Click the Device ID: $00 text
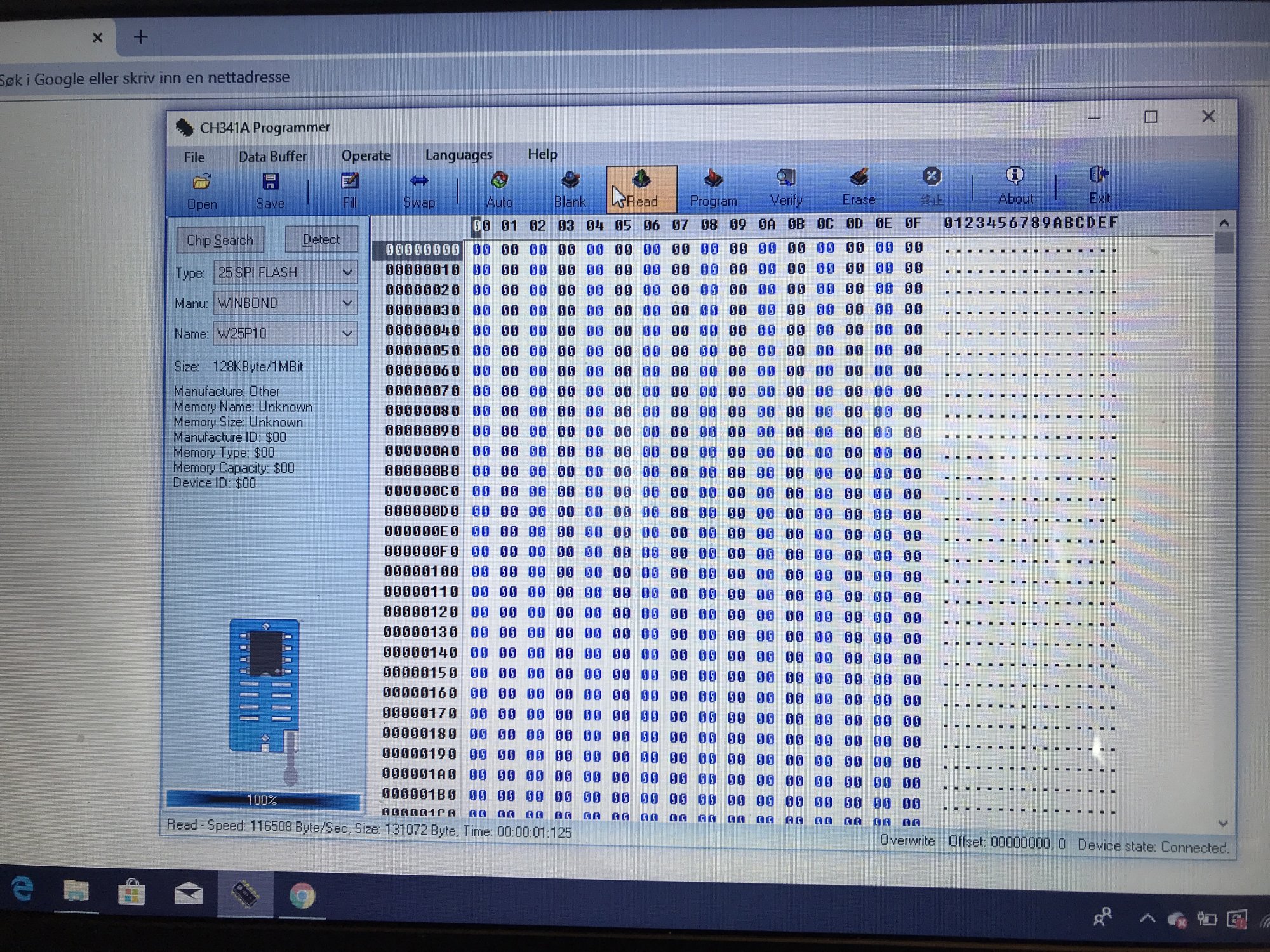 215,483
